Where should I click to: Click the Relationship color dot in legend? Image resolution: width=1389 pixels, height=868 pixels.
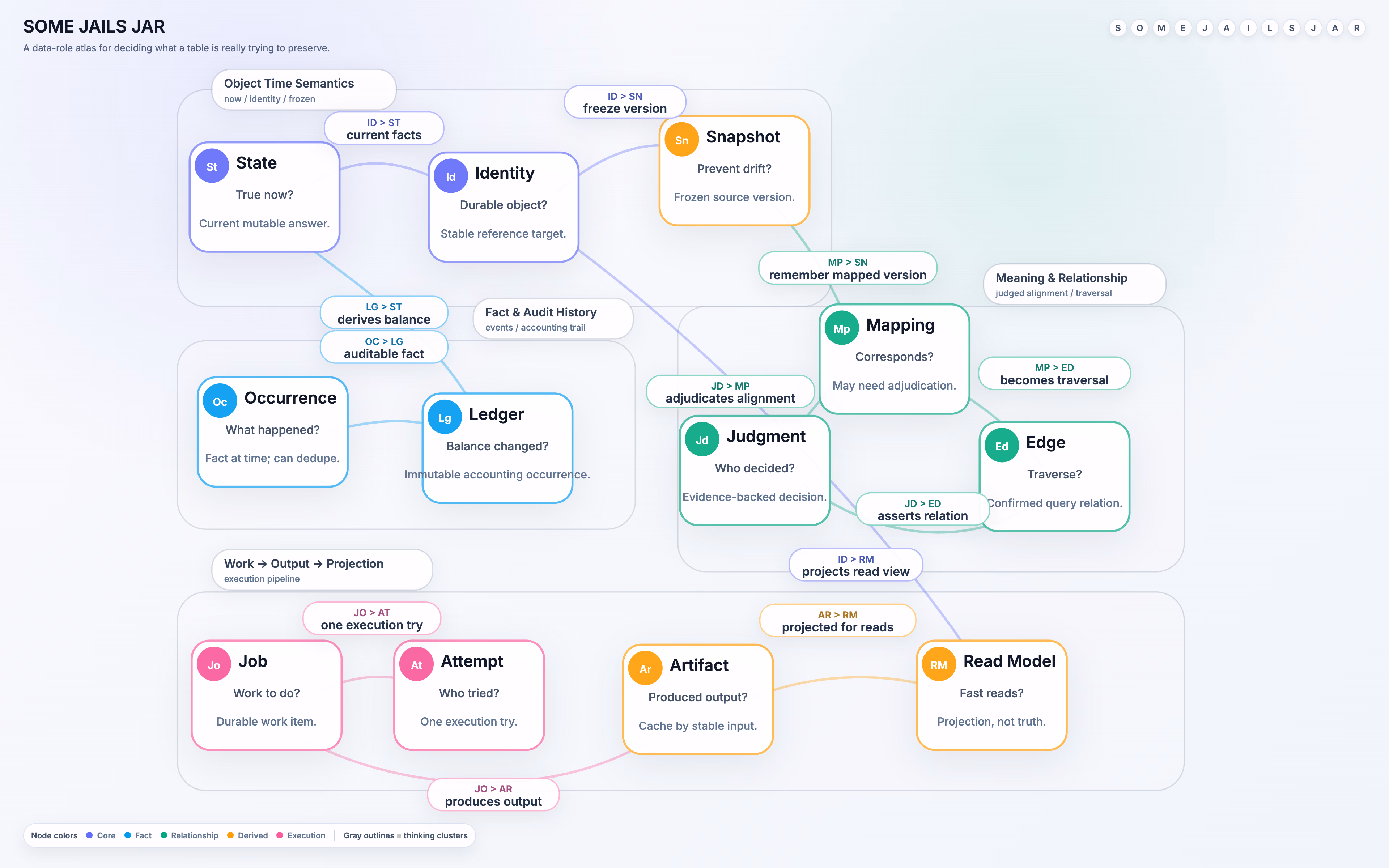point(163,835)
